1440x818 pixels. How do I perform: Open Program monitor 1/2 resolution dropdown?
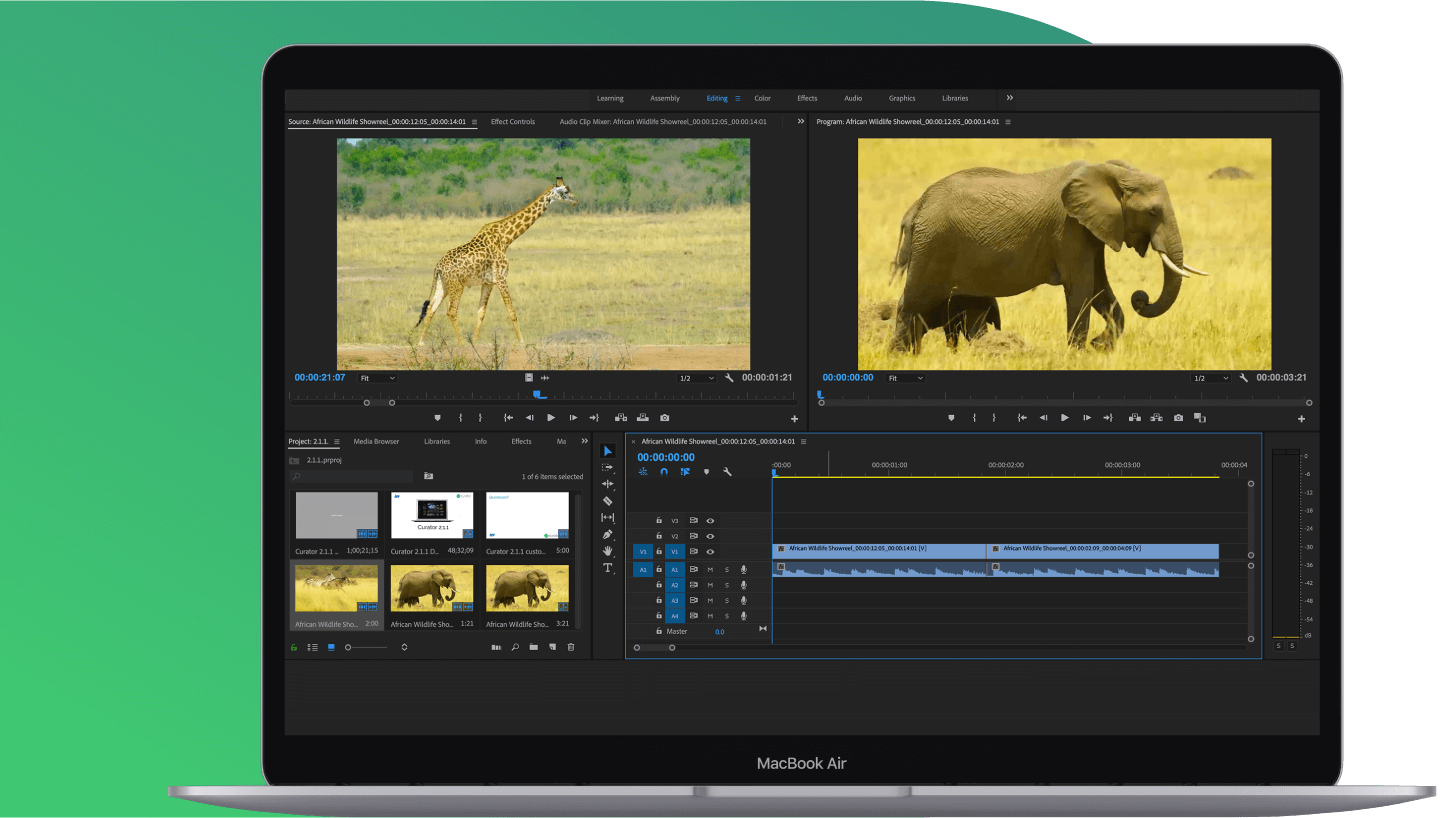1211,378
